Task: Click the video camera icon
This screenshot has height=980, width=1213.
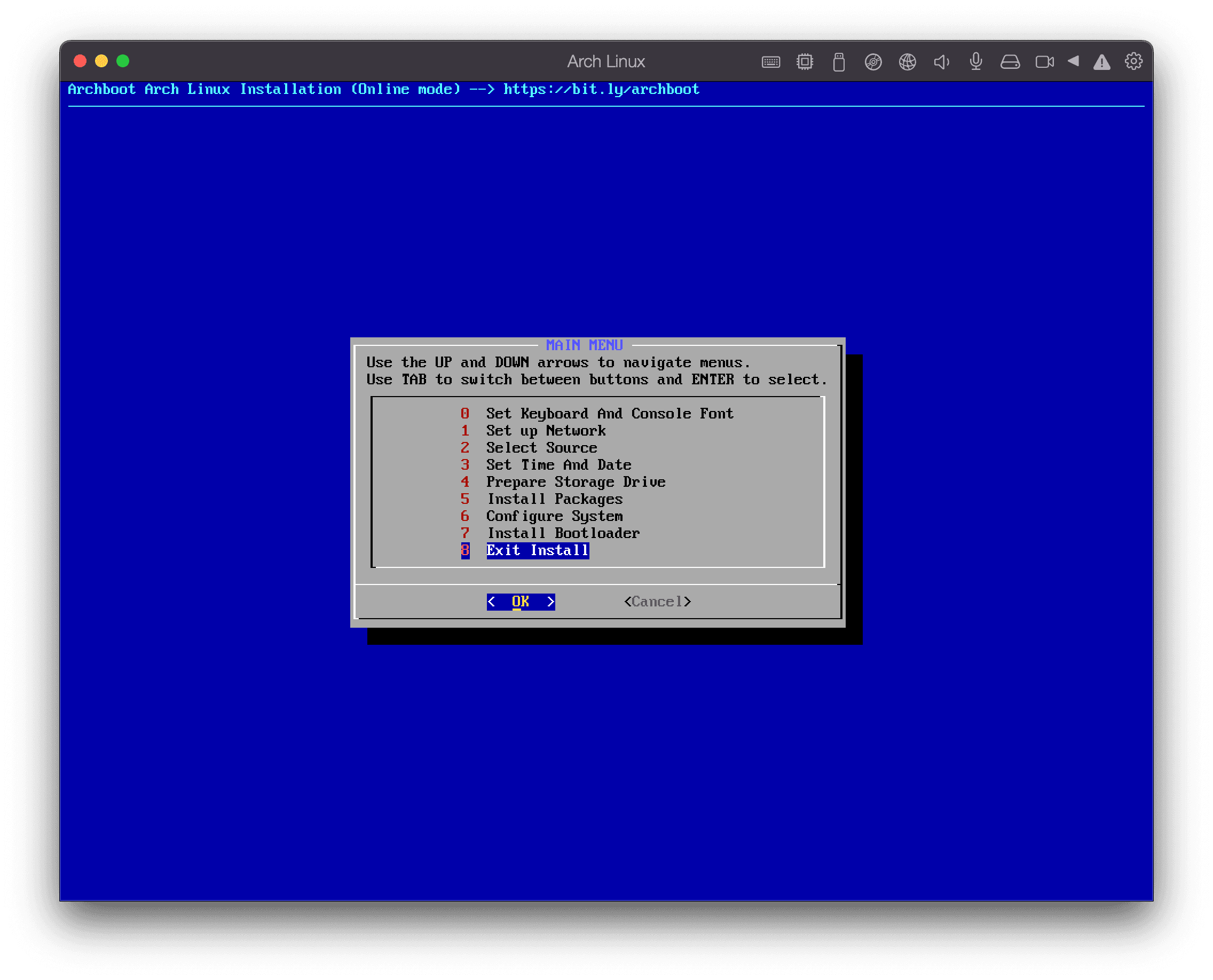Action: coord(1044,61)
